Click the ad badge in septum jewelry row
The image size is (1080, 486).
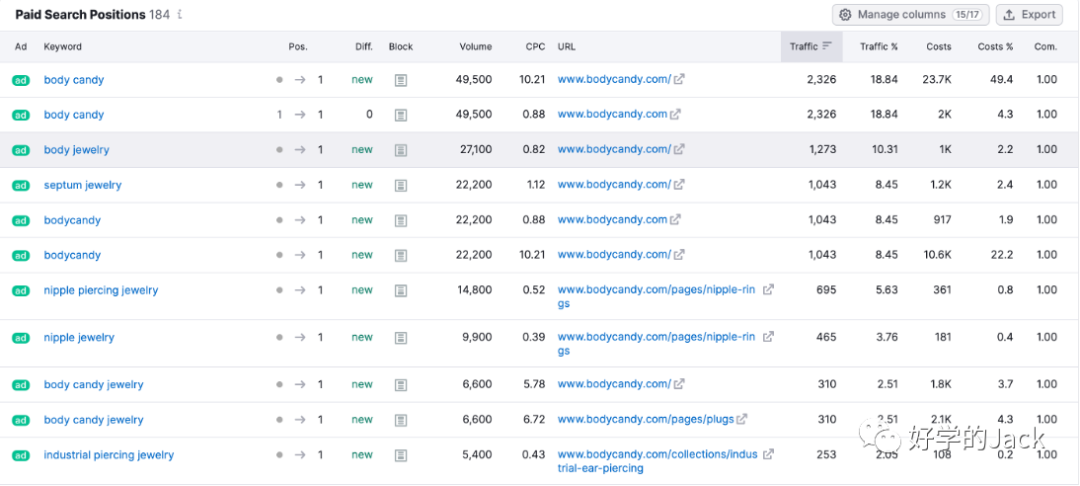[x=21, y=185]
